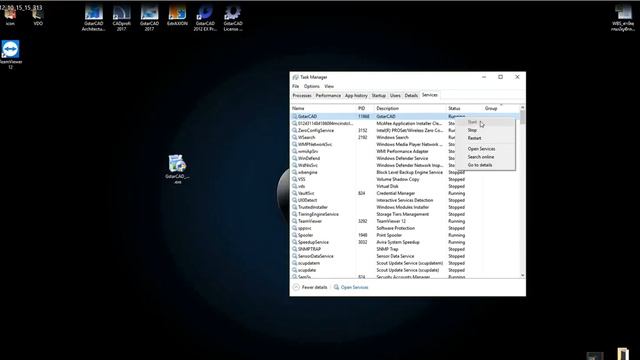Switch to the Performance tab

coord(328,96)
